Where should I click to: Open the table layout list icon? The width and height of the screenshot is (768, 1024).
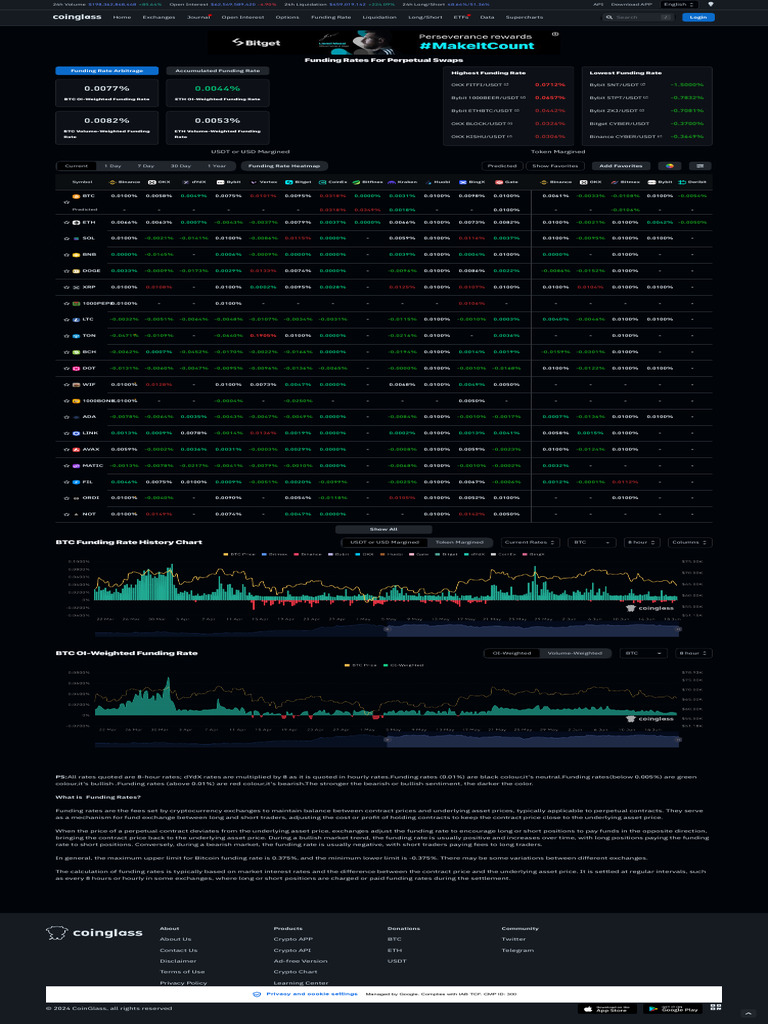[700, 166]
